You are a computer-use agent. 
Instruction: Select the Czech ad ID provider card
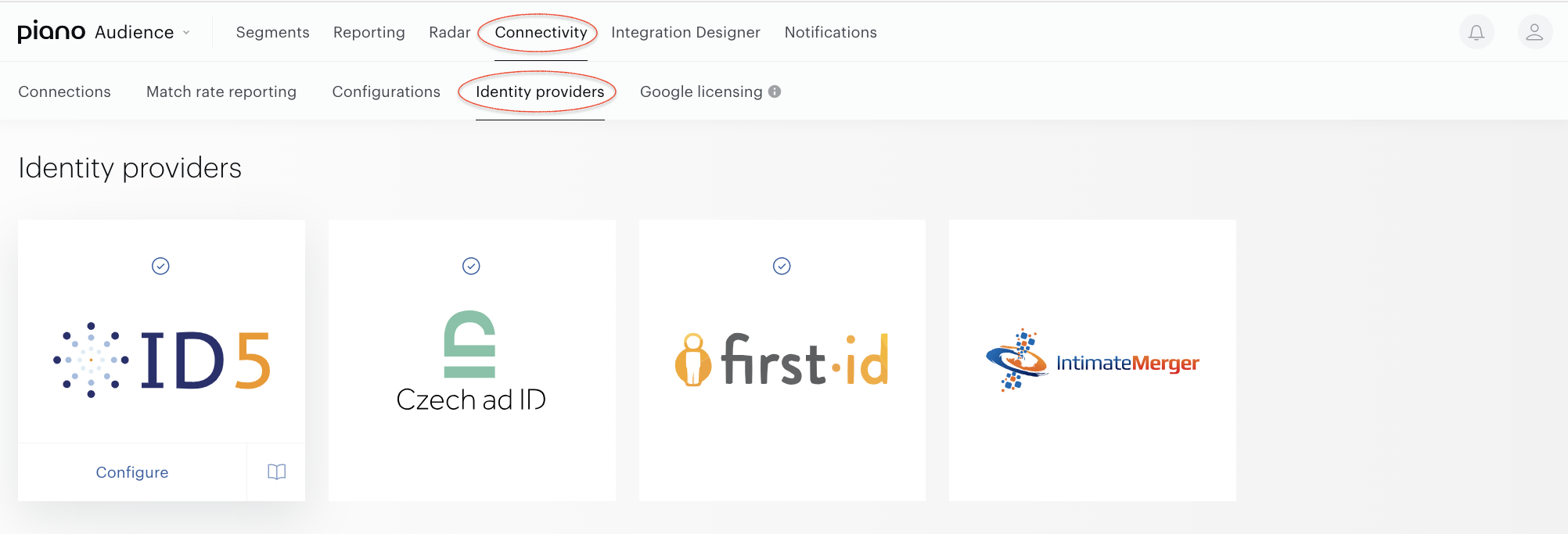[x=472, y=360]
